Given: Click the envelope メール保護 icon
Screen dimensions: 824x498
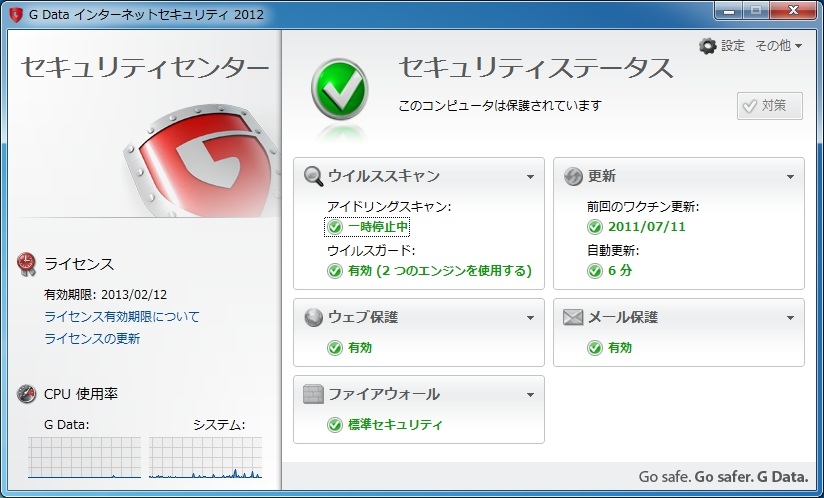Looking at the screenshot, I should 573,317.
